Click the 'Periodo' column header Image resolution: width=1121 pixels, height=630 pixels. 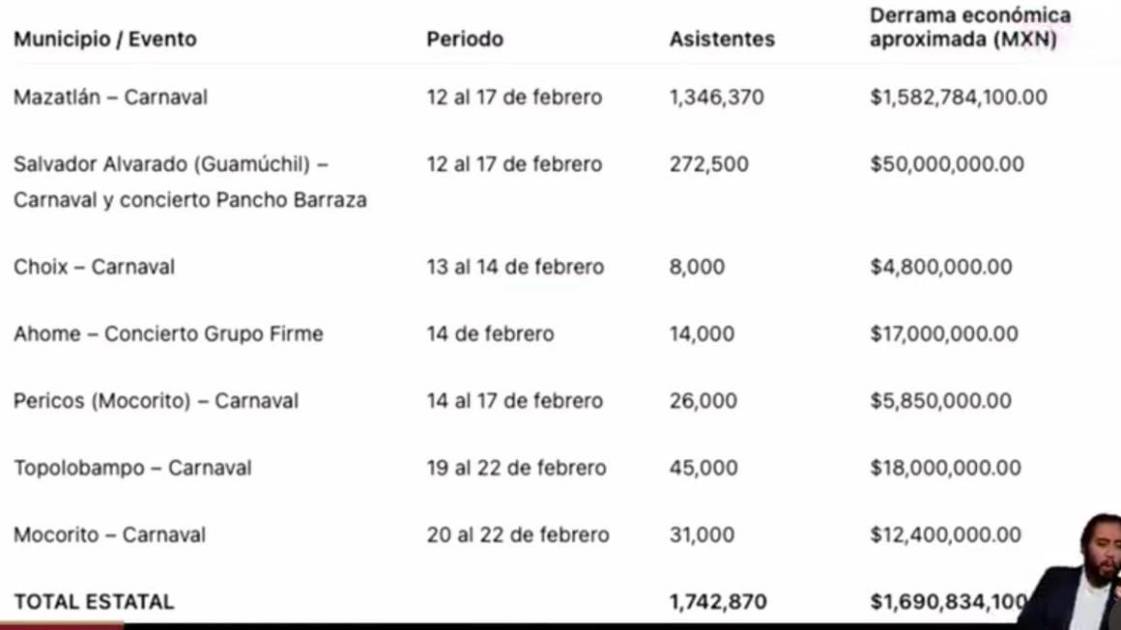coord(465,40)
